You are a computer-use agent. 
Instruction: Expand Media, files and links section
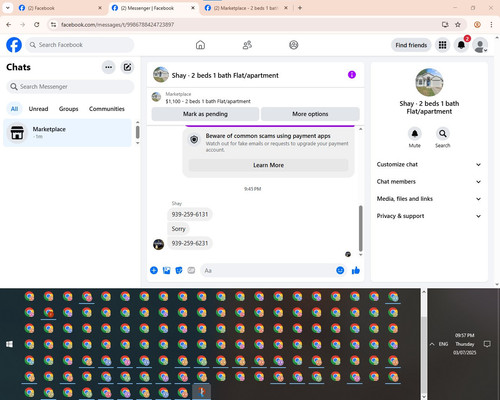click(429, 199)
